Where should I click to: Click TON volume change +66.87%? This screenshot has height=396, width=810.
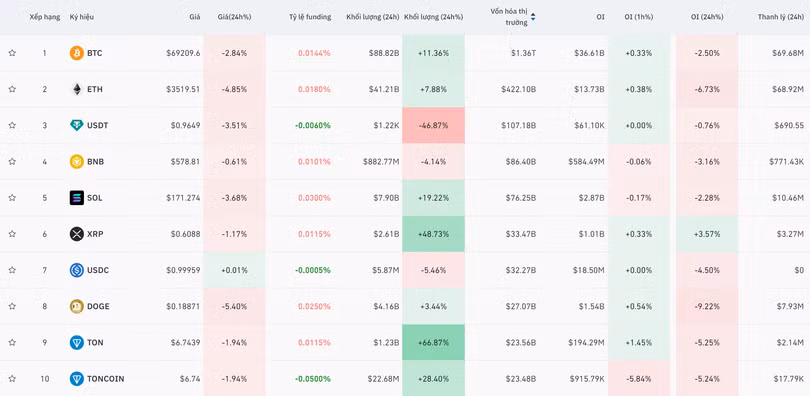(433, 342)
